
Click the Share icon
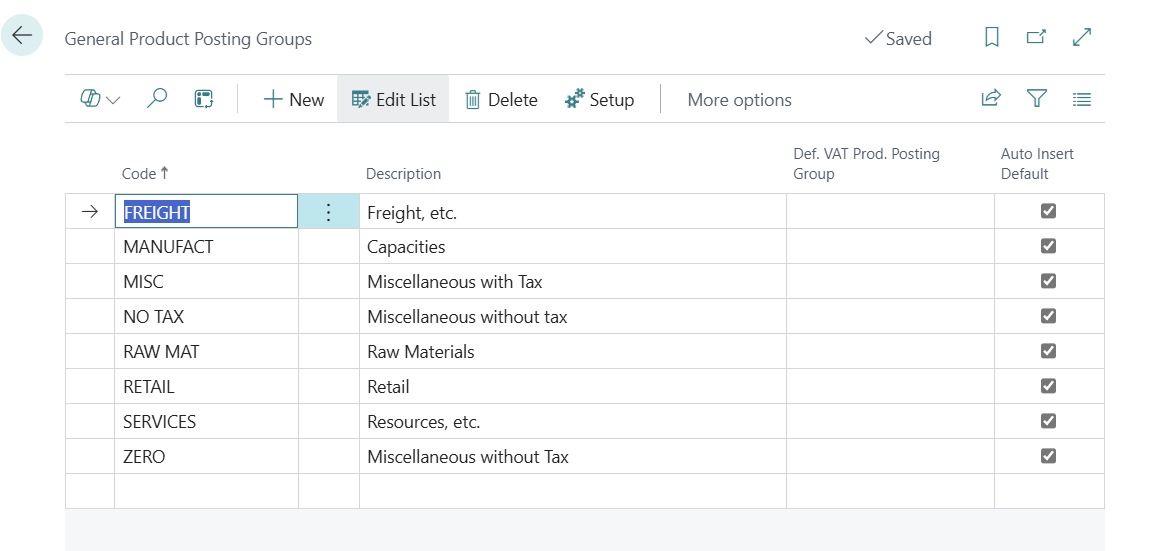pyautogui.click(x=991, y=99)
